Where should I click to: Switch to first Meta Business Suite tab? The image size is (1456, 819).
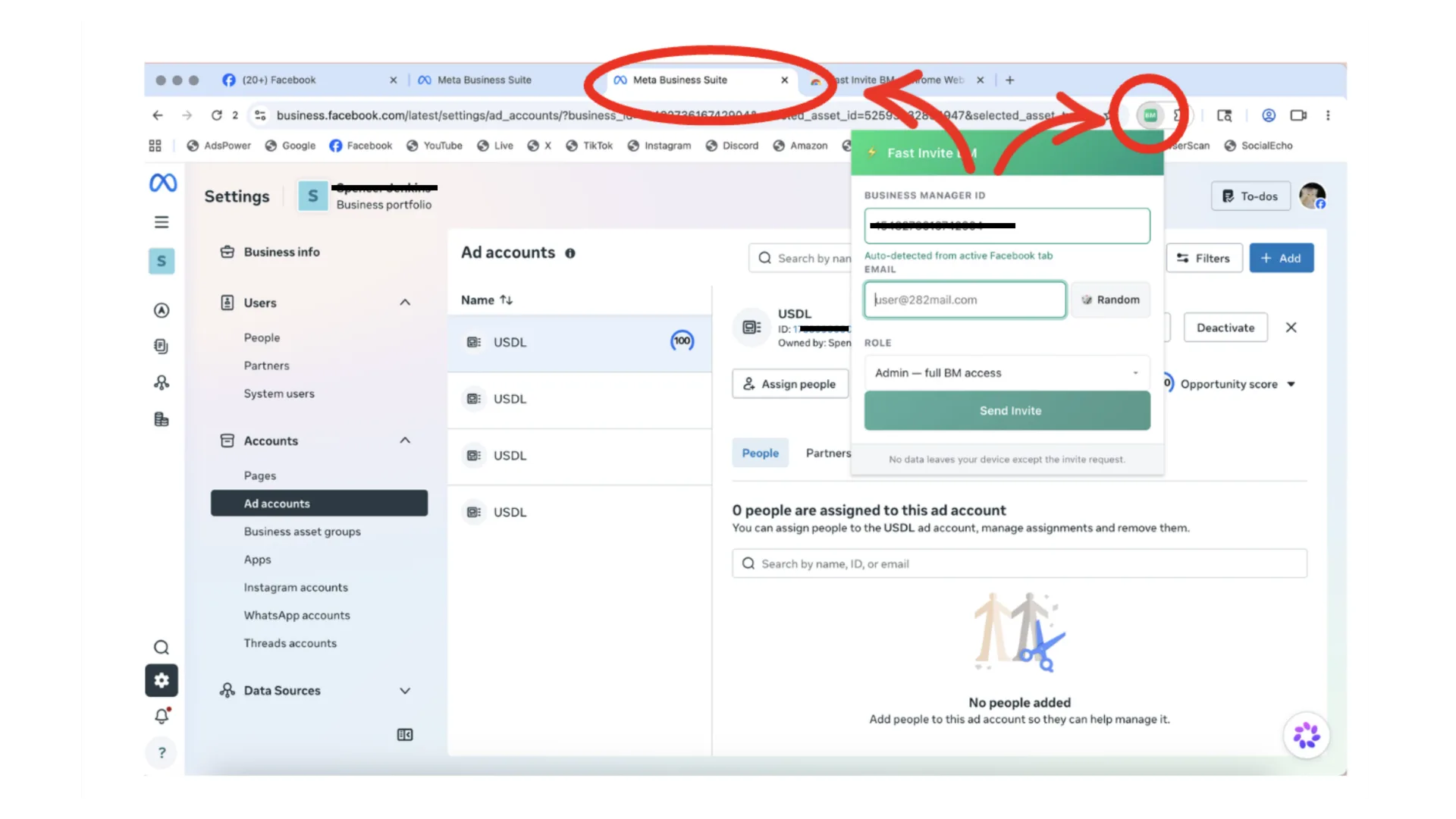[484, 80]
